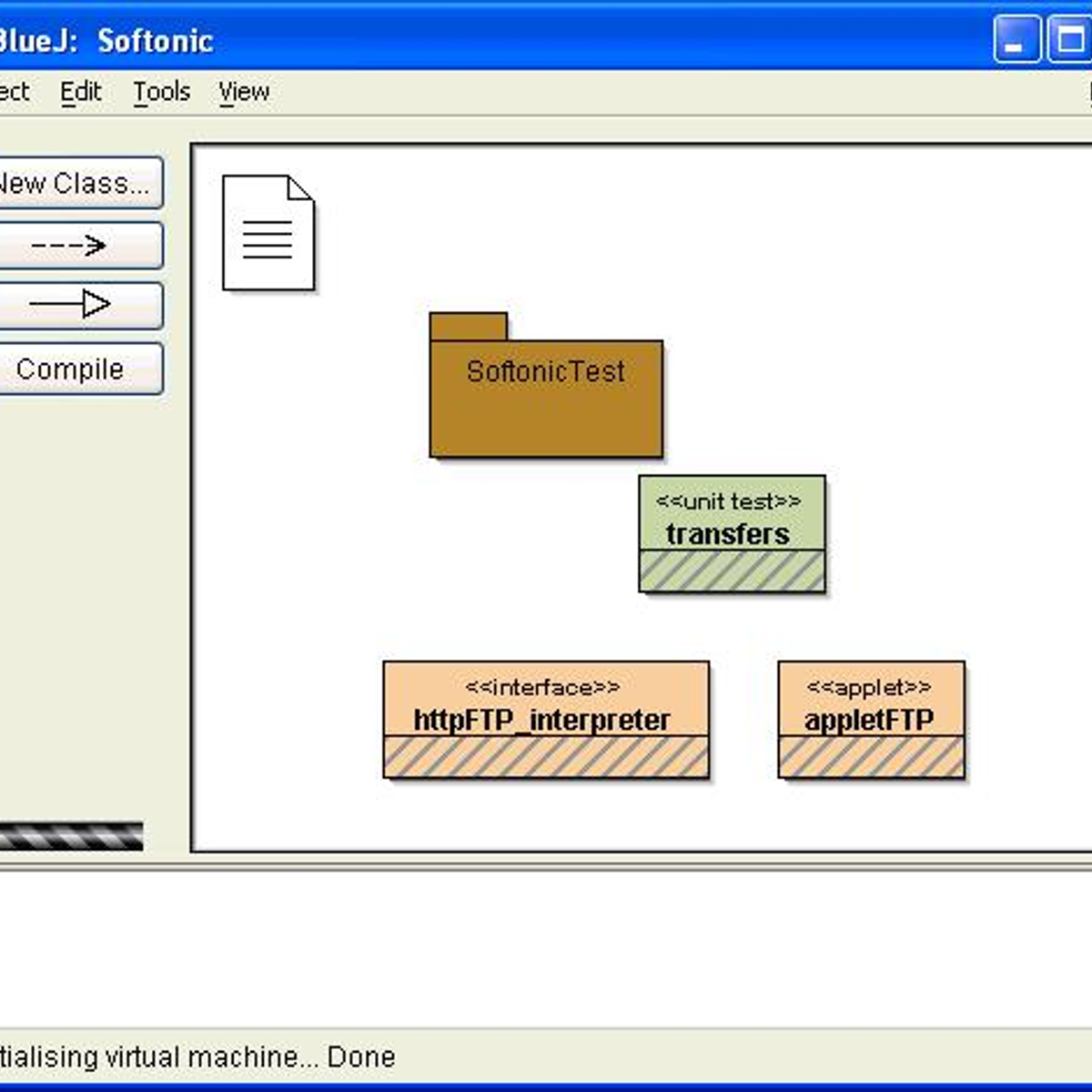Open the Tools menu
The height and width of the screenshot is (1092, 1092).
pos(160,91)
